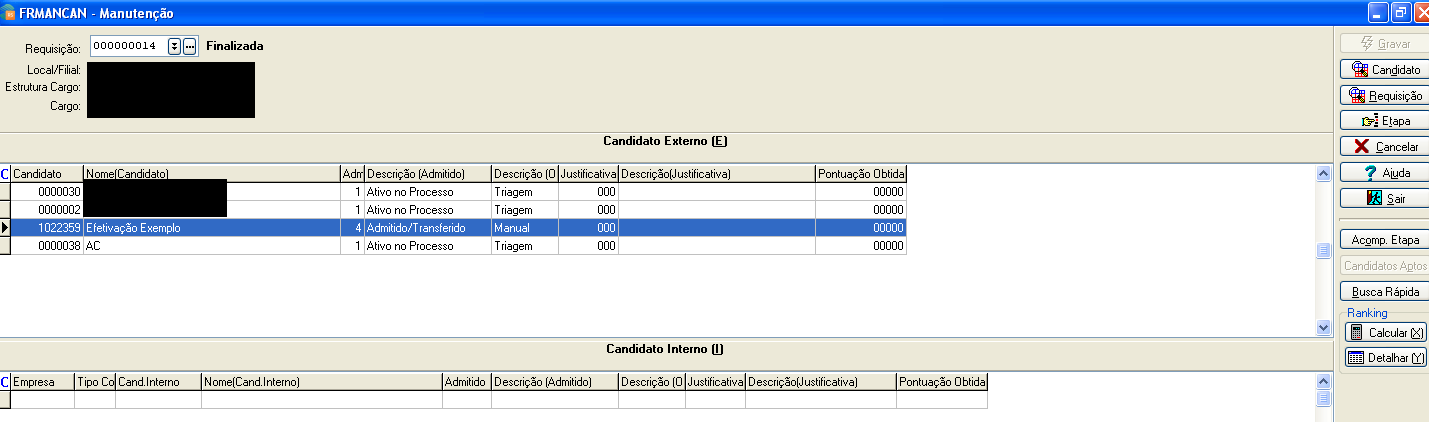Click the Candidato button in side panel
The height and width of the screenshot is (422, 1429).
[x=1385, y=70]
